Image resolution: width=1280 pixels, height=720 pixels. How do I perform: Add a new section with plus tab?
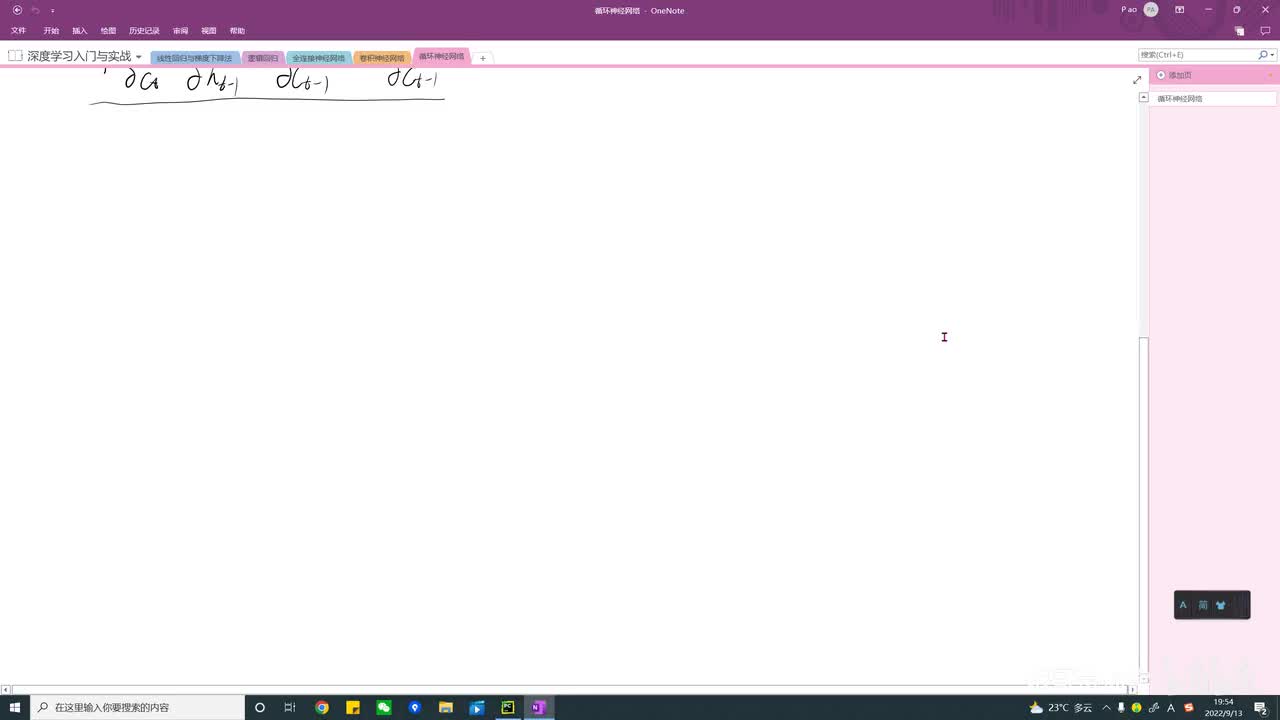[x=482, y=58]
